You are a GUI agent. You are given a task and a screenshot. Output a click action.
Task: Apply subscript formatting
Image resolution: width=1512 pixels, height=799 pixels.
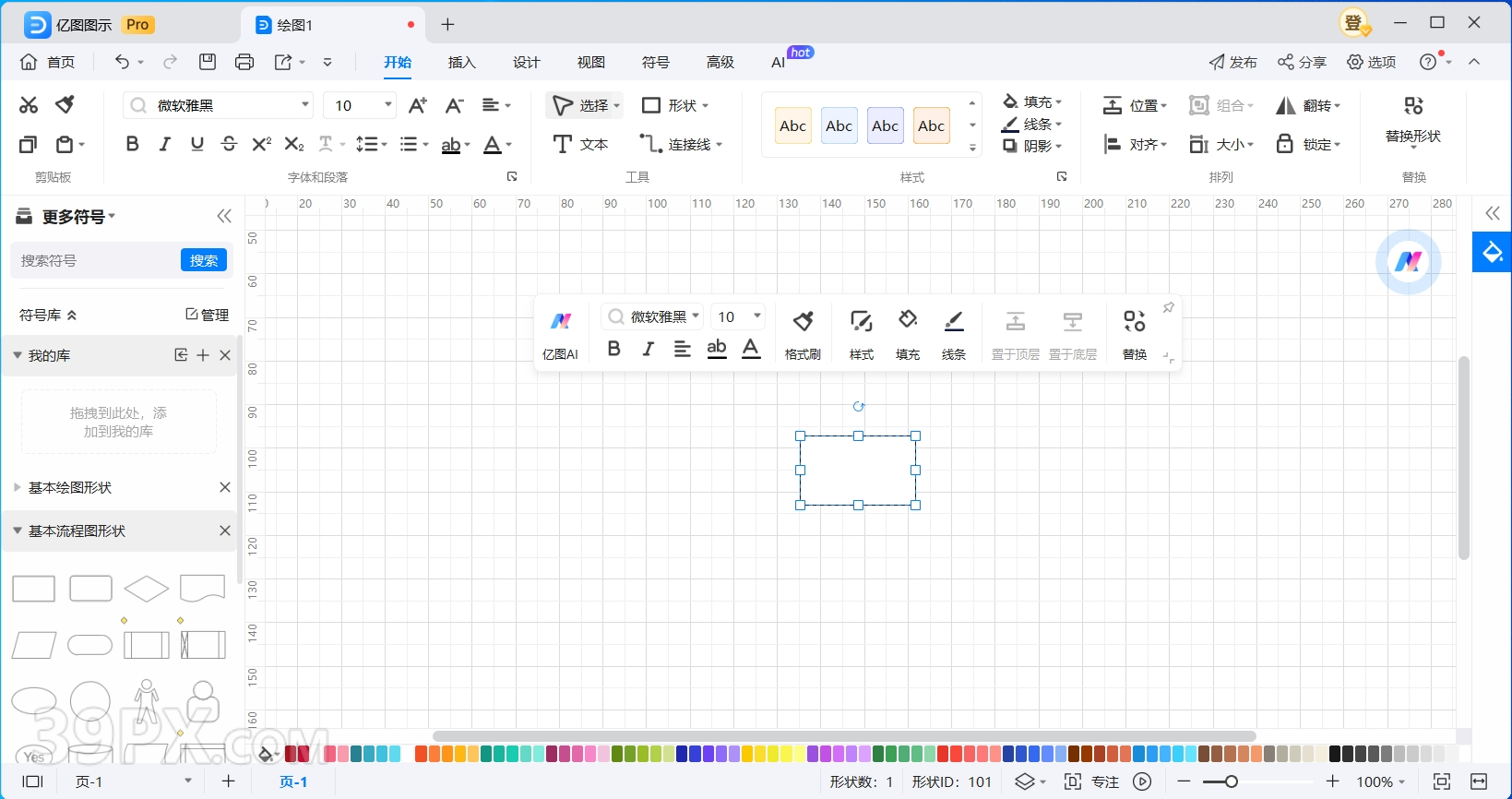pos(294,144)
